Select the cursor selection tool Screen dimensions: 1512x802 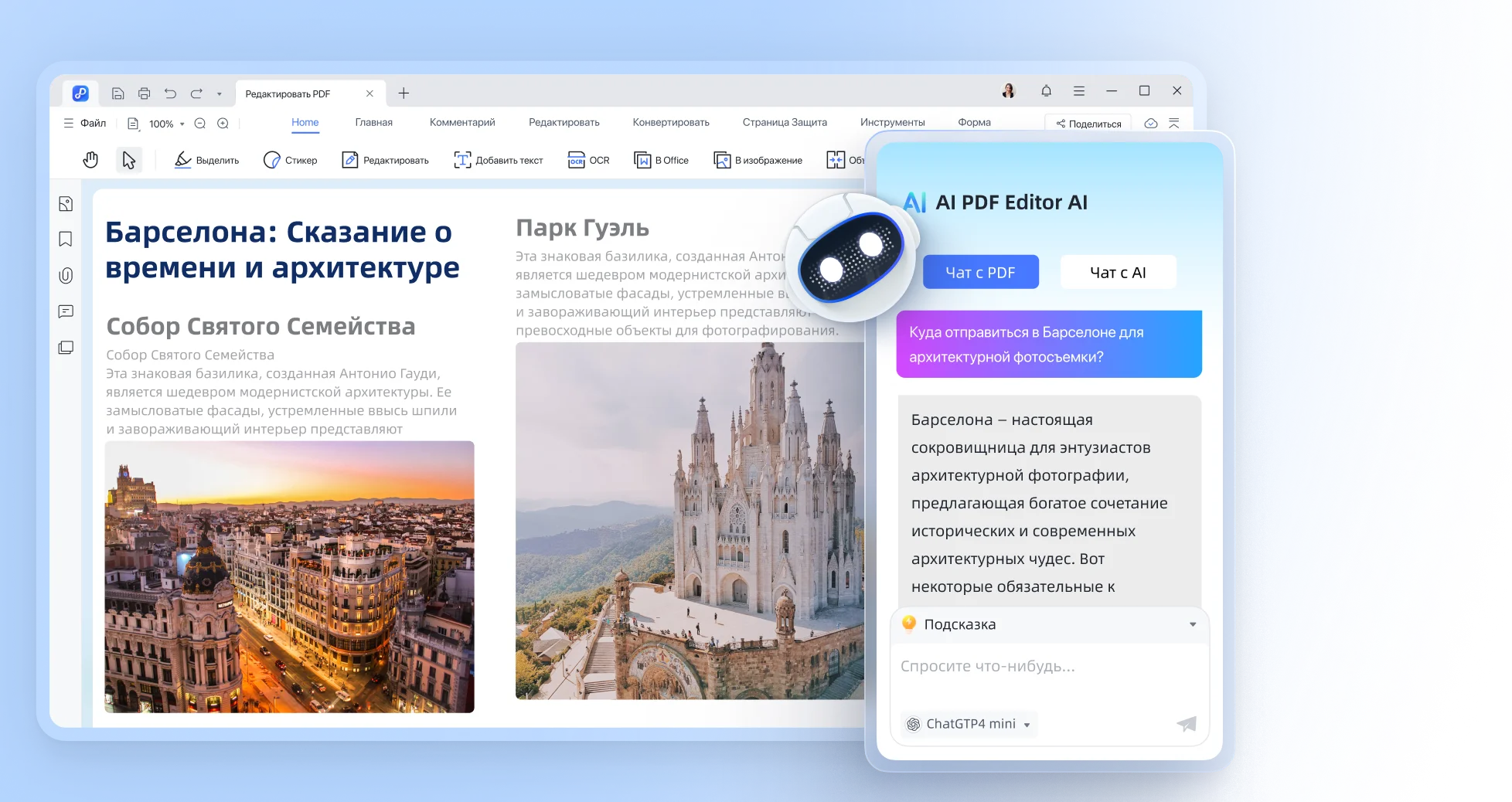[129, 160]
